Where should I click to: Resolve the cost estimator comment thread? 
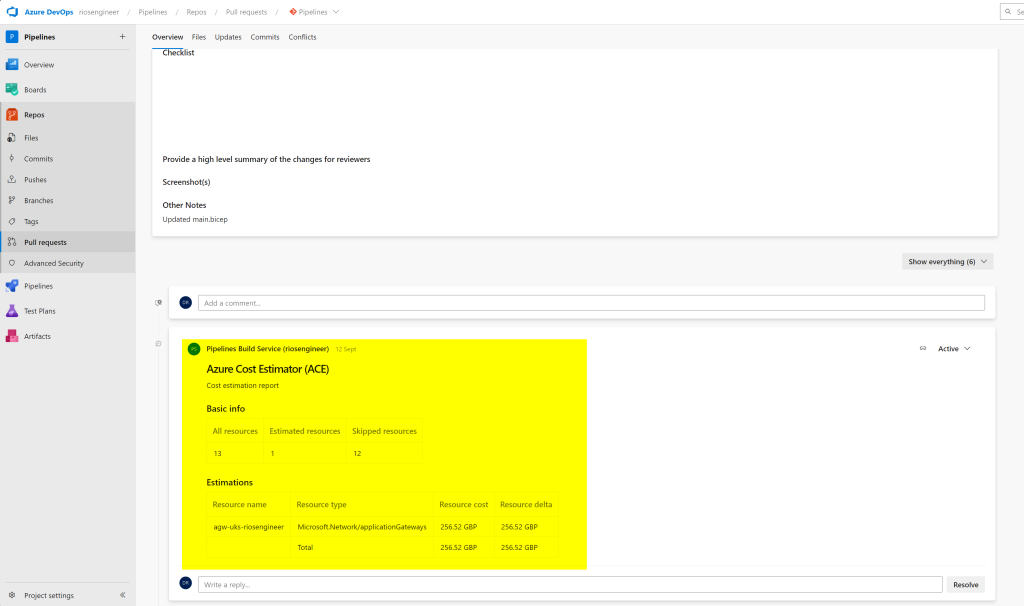964,584
